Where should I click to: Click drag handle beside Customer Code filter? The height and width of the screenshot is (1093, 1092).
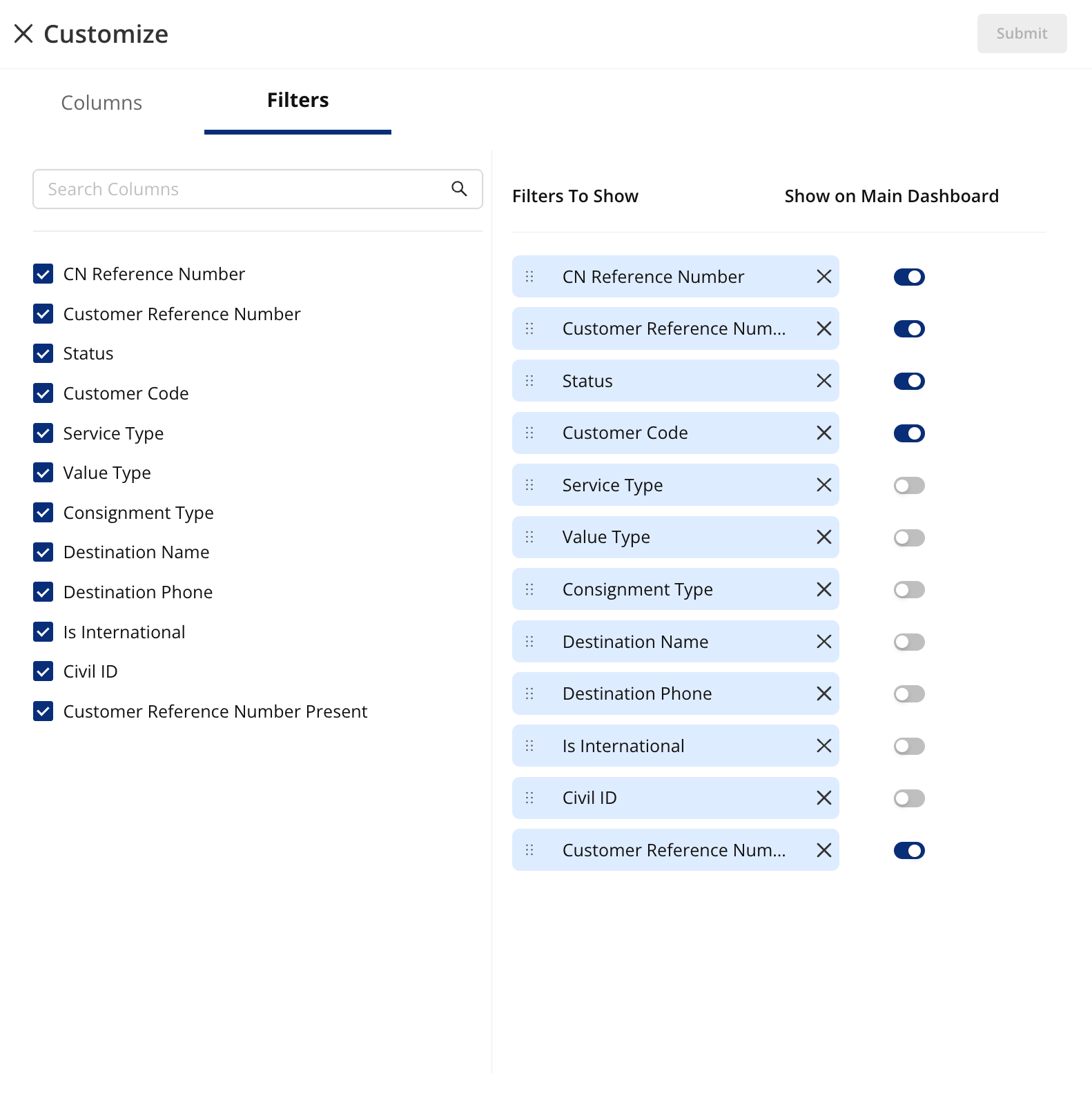pyautogui.click(x=529, y=433)
